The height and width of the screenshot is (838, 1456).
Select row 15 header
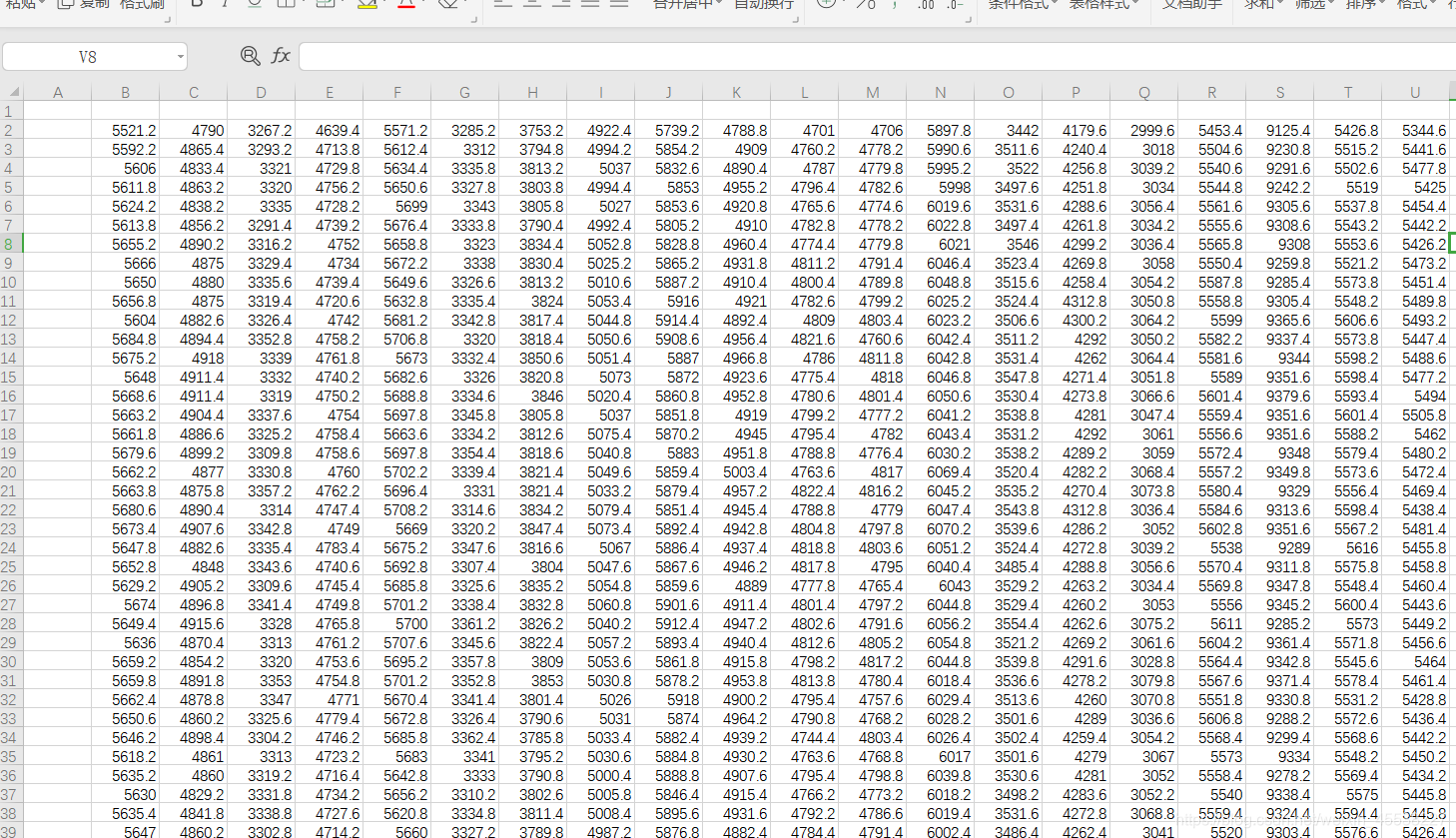tap(10, 378)
